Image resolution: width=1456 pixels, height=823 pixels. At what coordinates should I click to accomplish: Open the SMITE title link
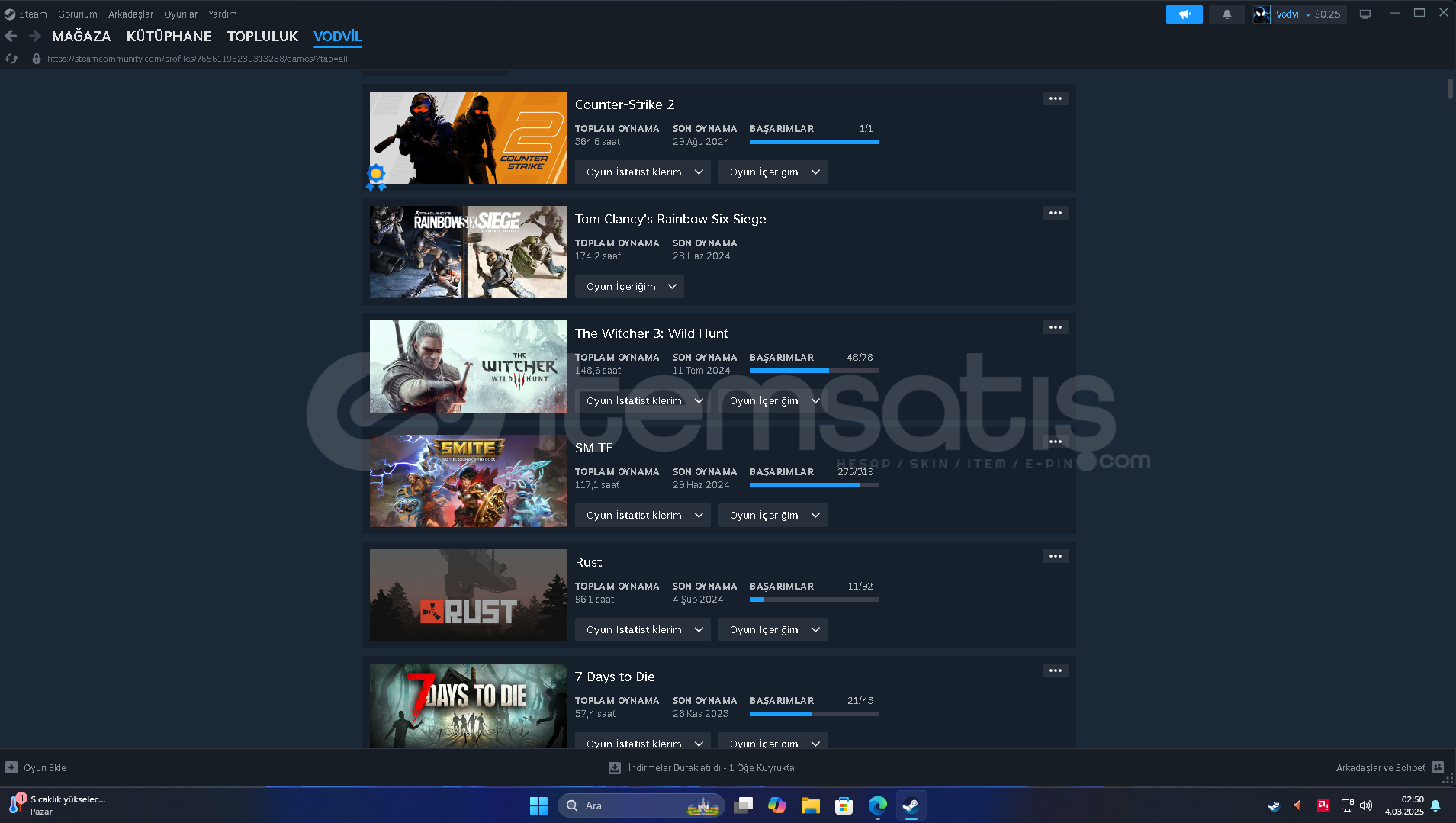pos(593,448)
